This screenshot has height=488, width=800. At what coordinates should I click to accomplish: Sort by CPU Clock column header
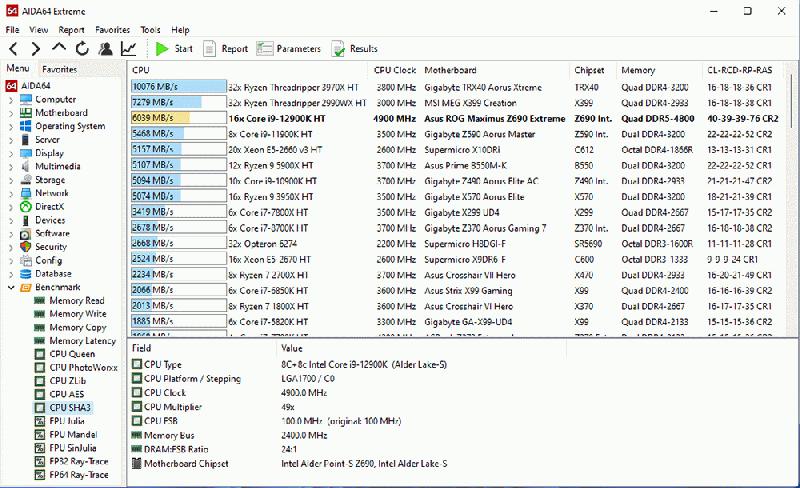(394, 71)
